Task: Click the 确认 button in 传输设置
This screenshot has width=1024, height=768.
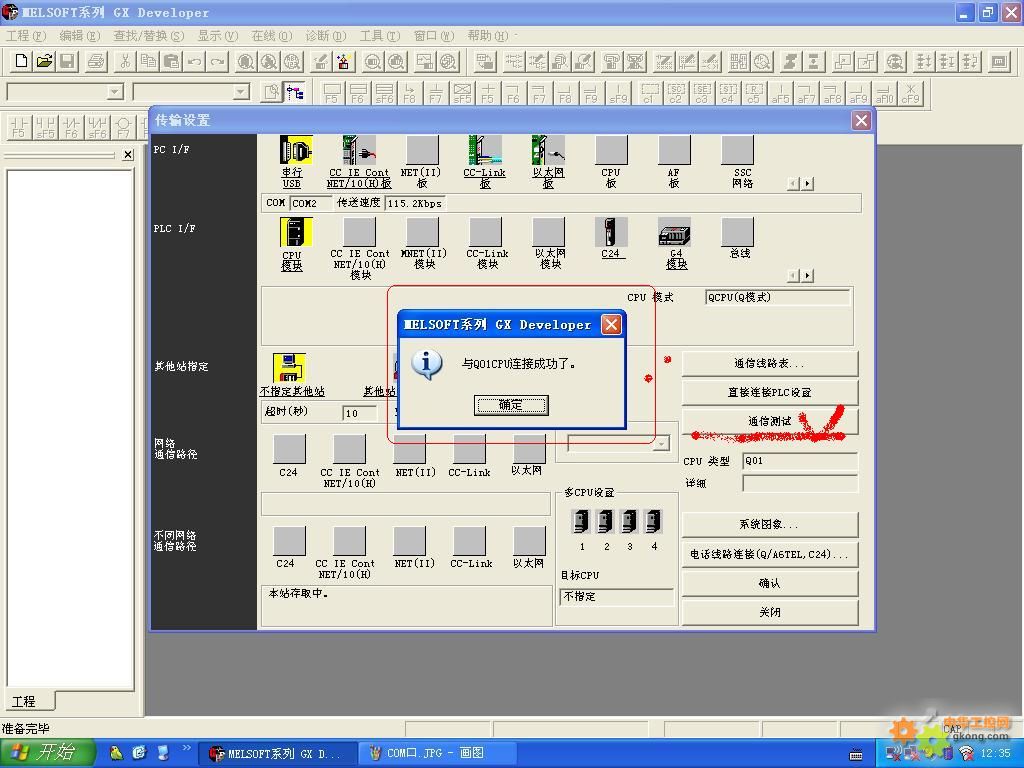Action: click(x=769, y=583)
